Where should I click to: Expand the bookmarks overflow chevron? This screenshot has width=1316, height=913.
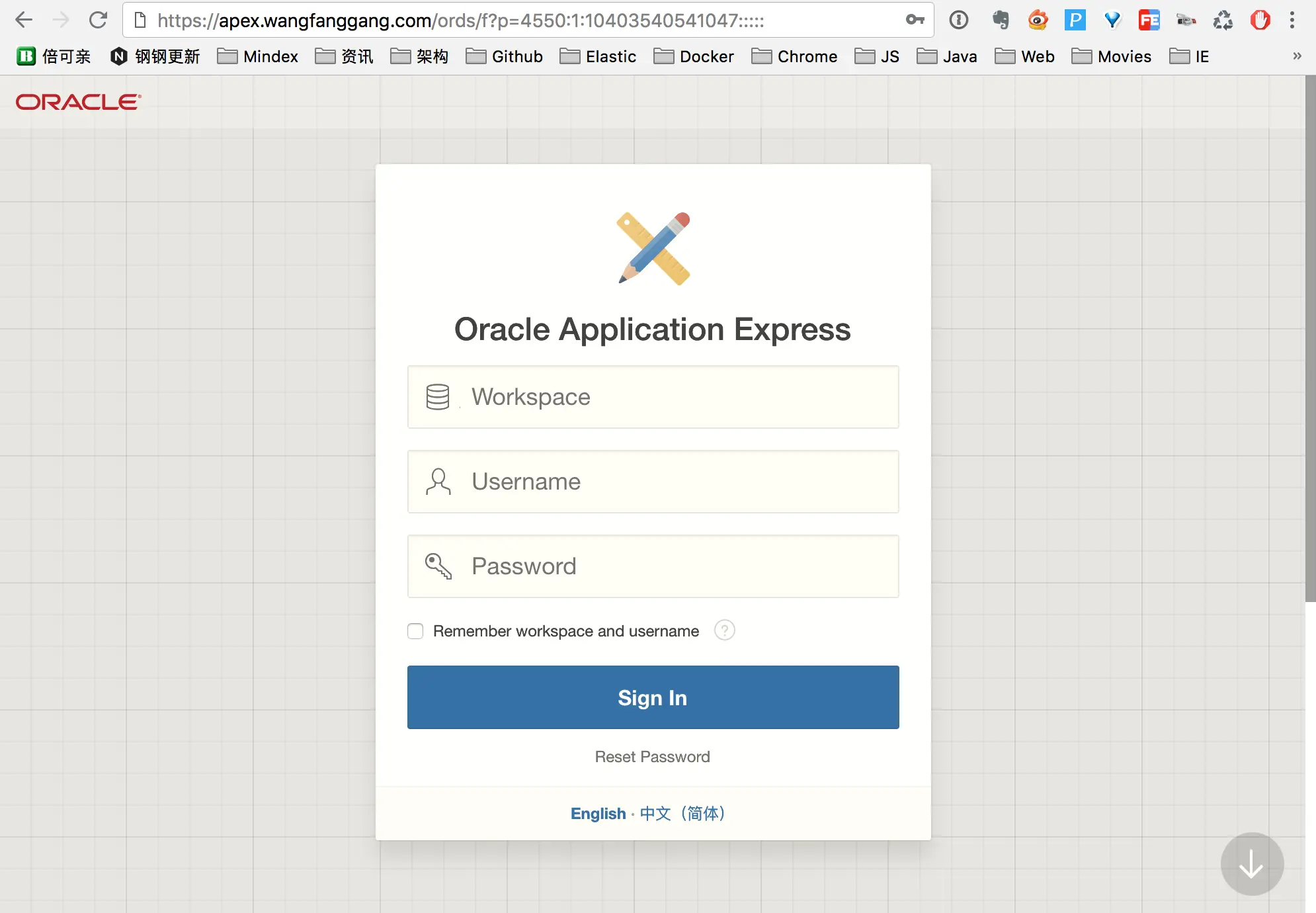pyautogui.click(x=1297, y=56)
